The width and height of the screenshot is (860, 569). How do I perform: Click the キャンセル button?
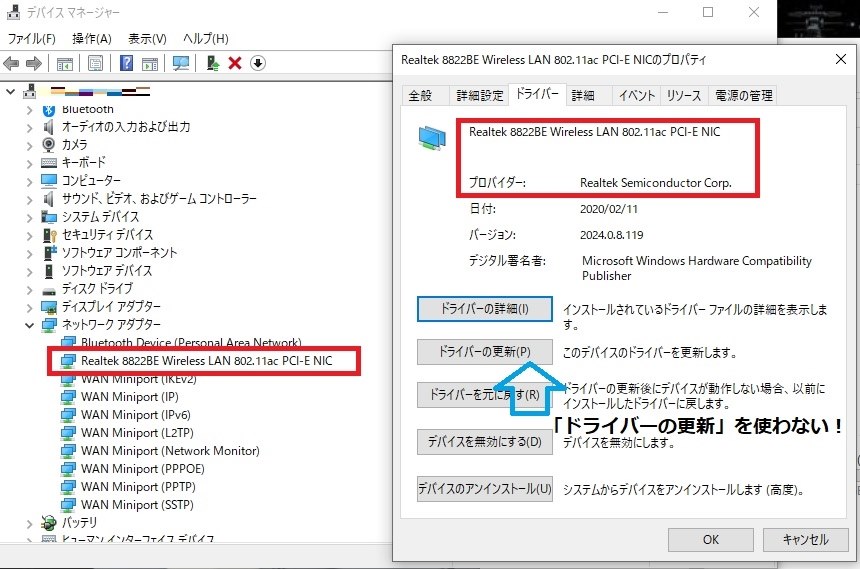(x=805, y=539)
